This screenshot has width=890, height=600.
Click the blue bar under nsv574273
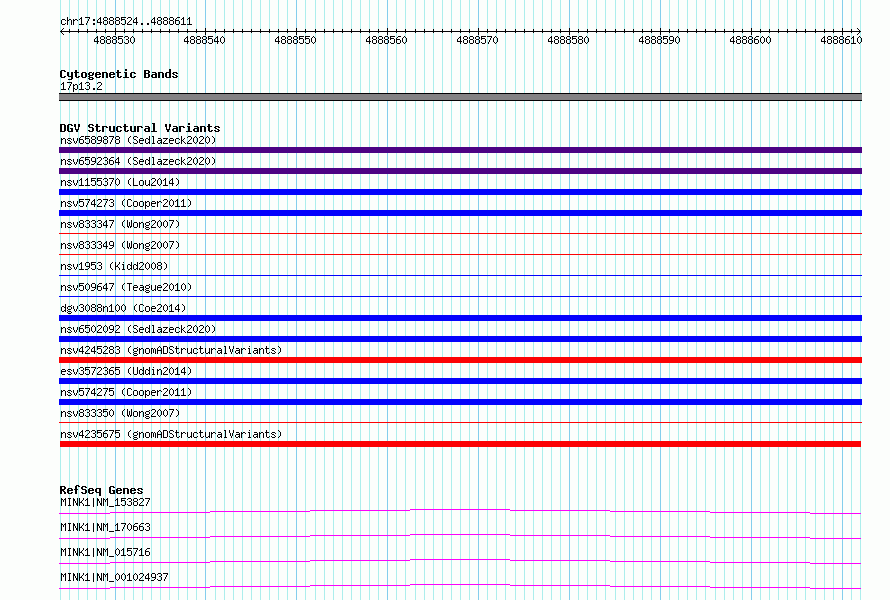tap(460, 213)
